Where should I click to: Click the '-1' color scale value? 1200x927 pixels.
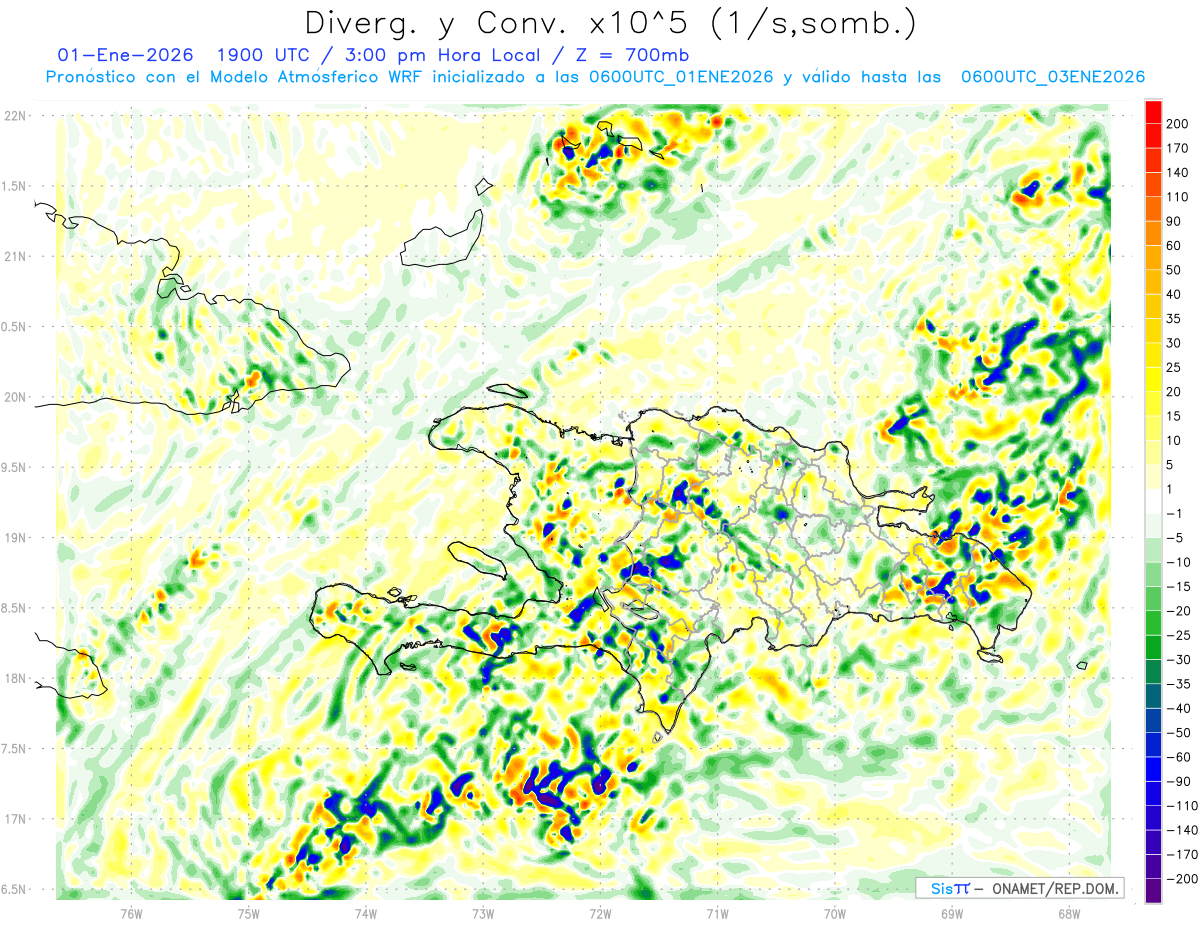[1176, 513]
